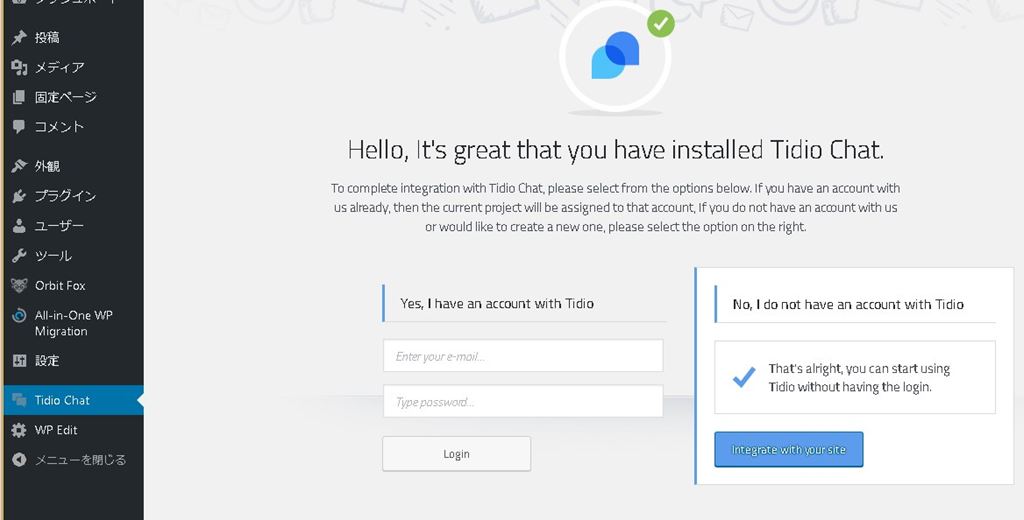Viewport: 1024px width, 520px height.
Task: Click the wrench icon beside ツール
Action: (18, 256)
